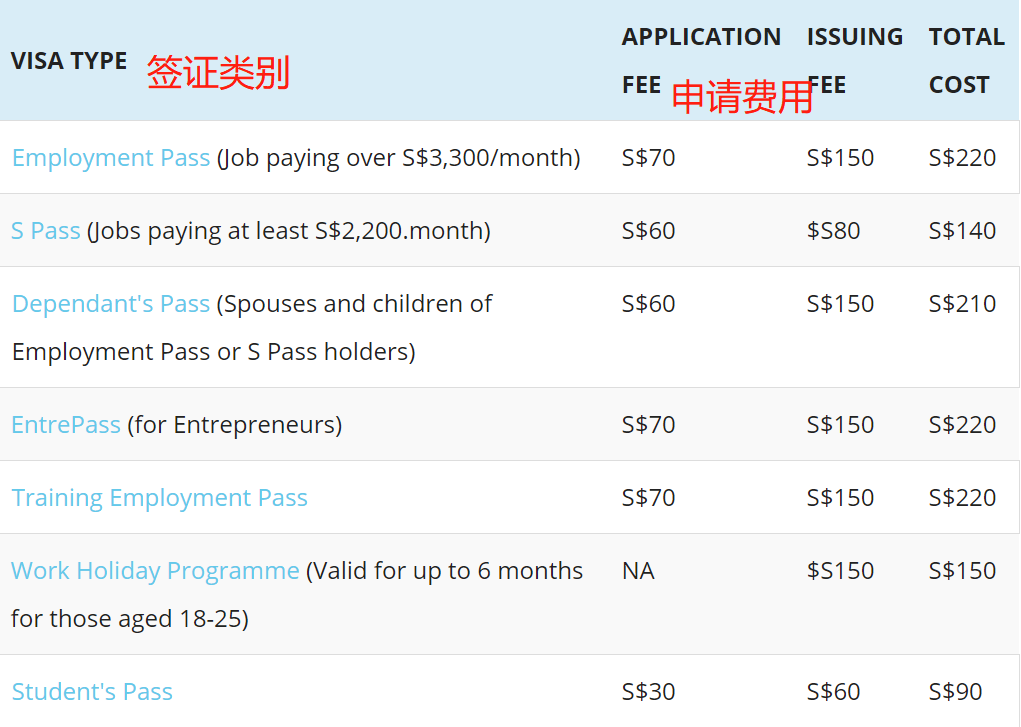Click the S Pass link
Viewport: 1021px width, 727px height.
coord(46,231)
